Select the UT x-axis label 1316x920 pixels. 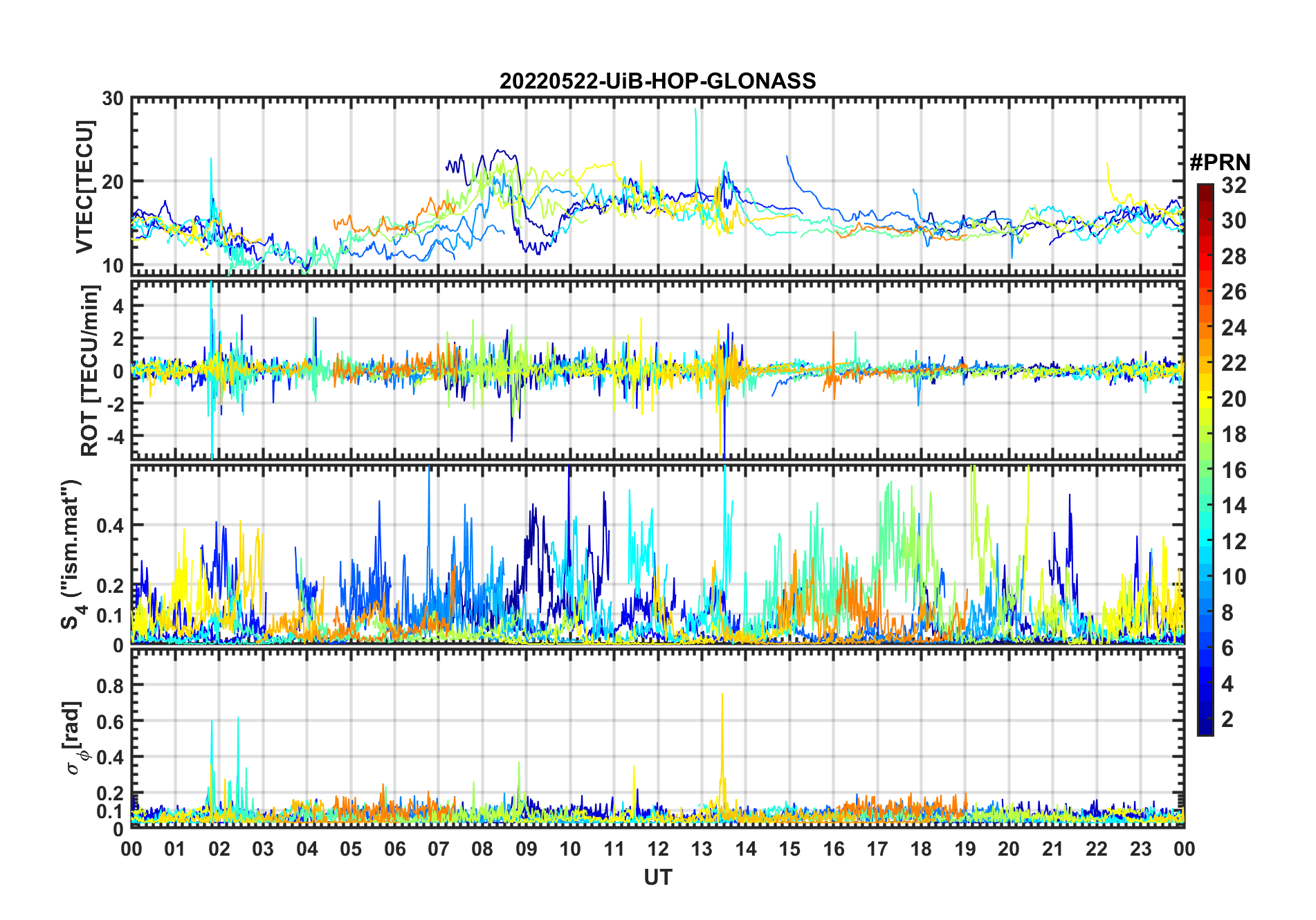click(x=657, y=877)
